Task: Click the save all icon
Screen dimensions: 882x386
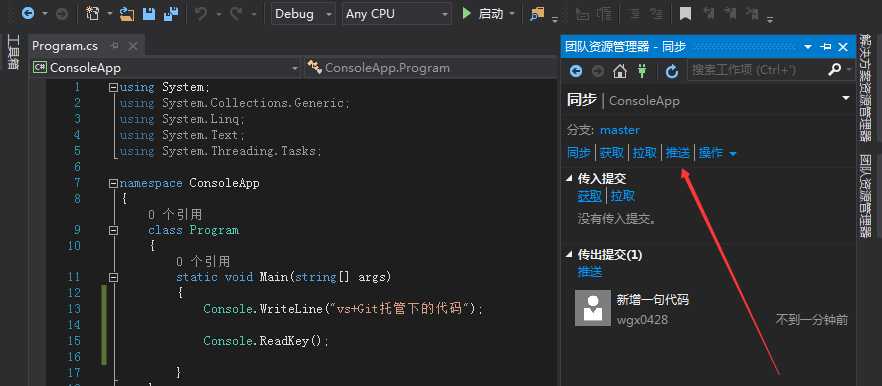Action: (171, 14)
